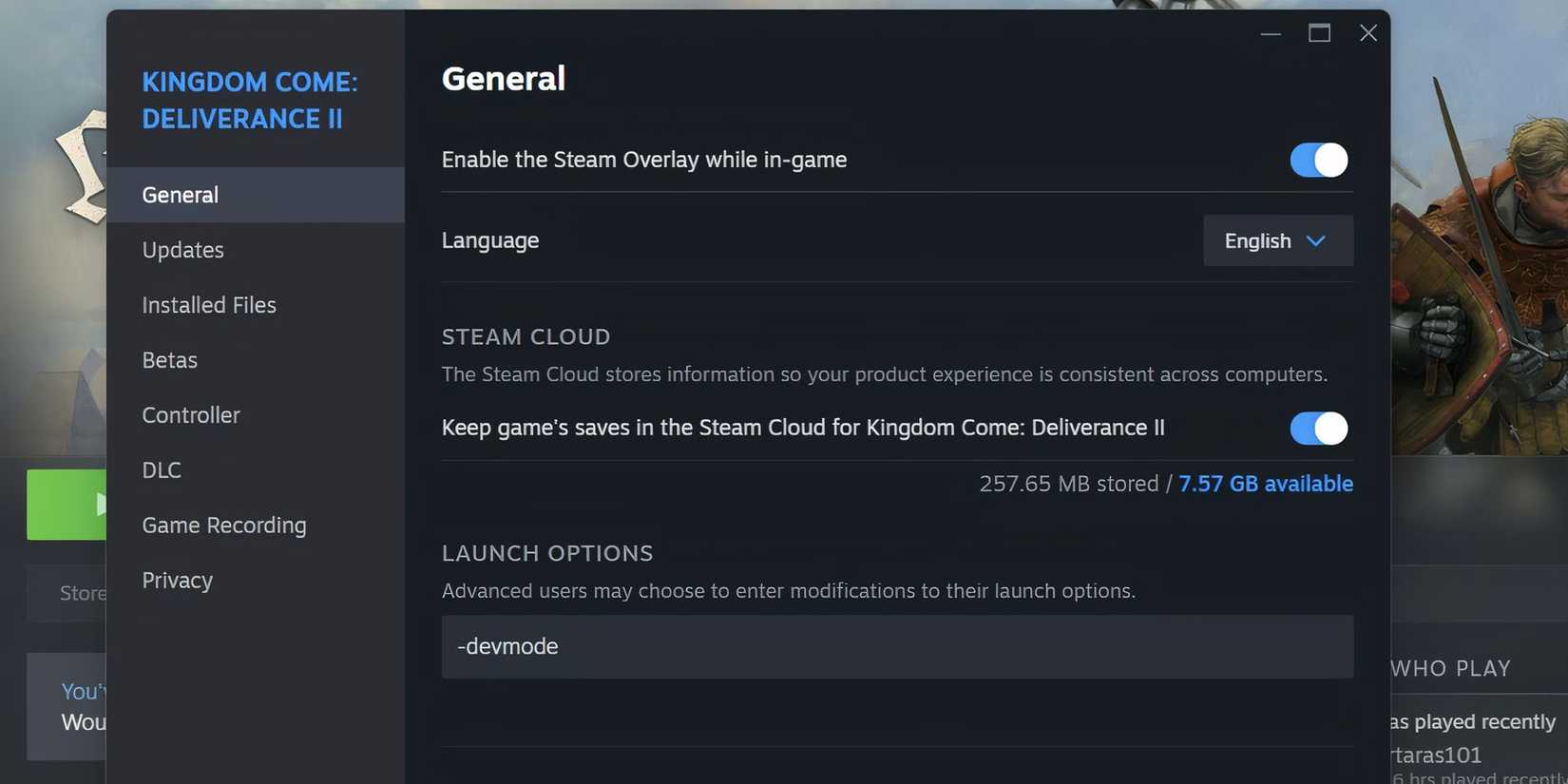The width and height of the screenshot is (1568, 784).
Task: Go to the DLC section
Action: 162,470
